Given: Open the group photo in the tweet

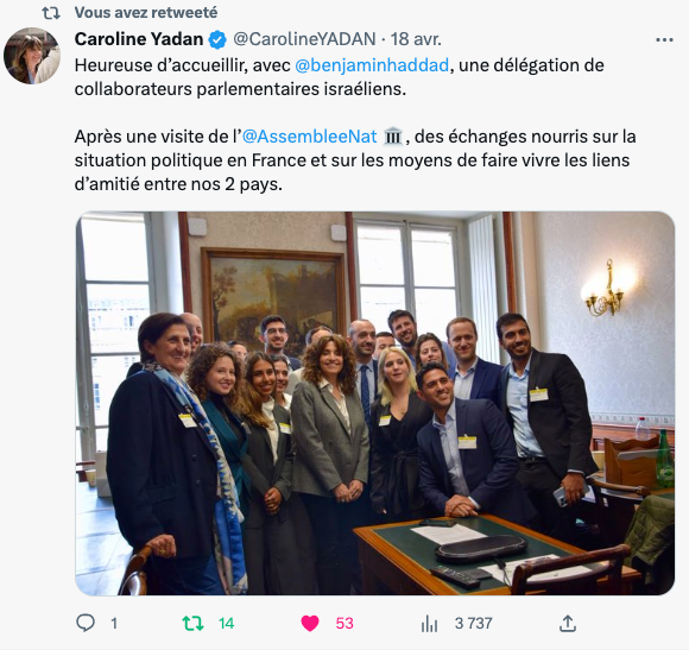Looking at the screenshot, I should point(375,403).
